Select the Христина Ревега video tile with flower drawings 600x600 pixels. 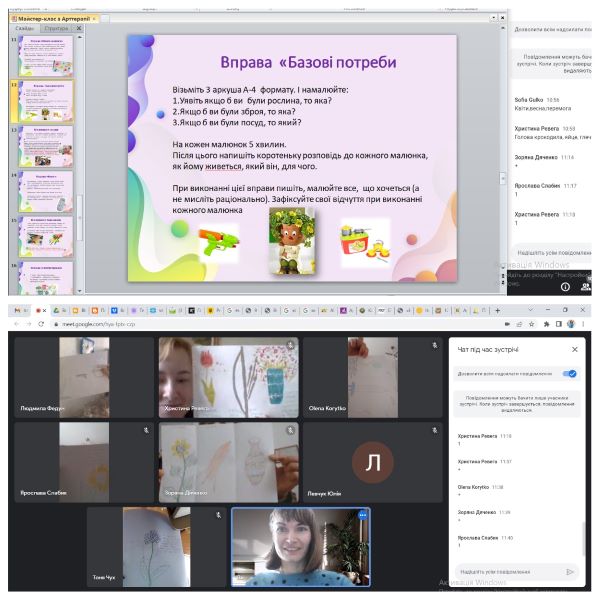[x=228, y=377]
